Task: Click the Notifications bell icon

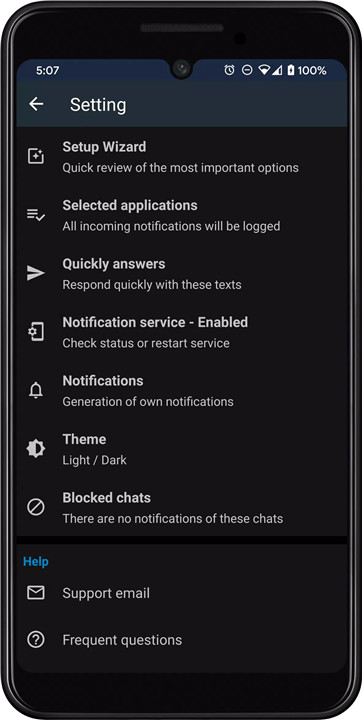Action: (36, 390)
